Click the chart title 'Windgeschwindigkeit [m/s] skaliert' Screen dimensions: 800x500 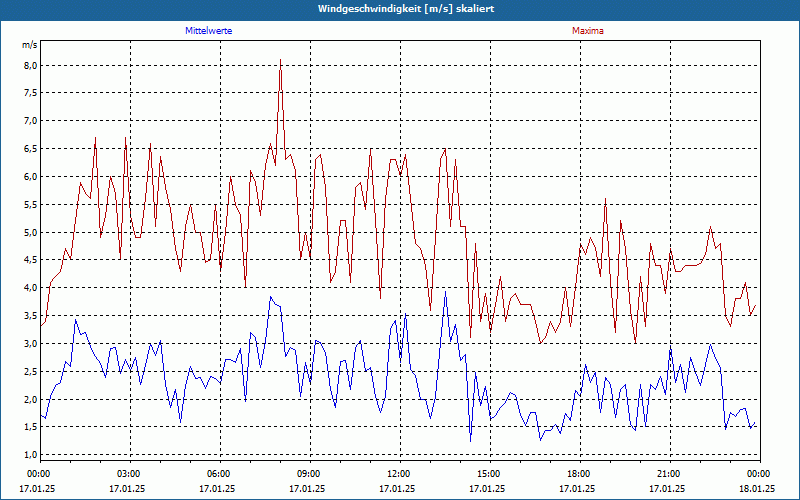click(406, 9)
